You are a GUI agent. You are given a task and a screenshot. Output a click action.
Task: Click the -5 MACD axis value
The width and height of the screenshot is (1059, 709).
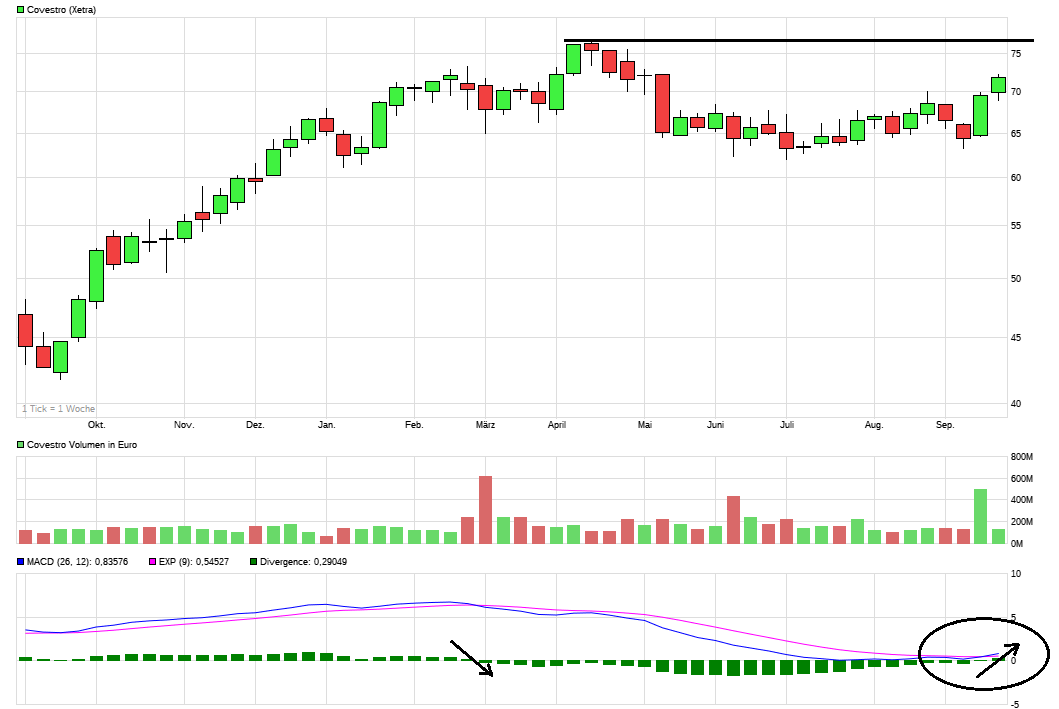point(1015,704)
